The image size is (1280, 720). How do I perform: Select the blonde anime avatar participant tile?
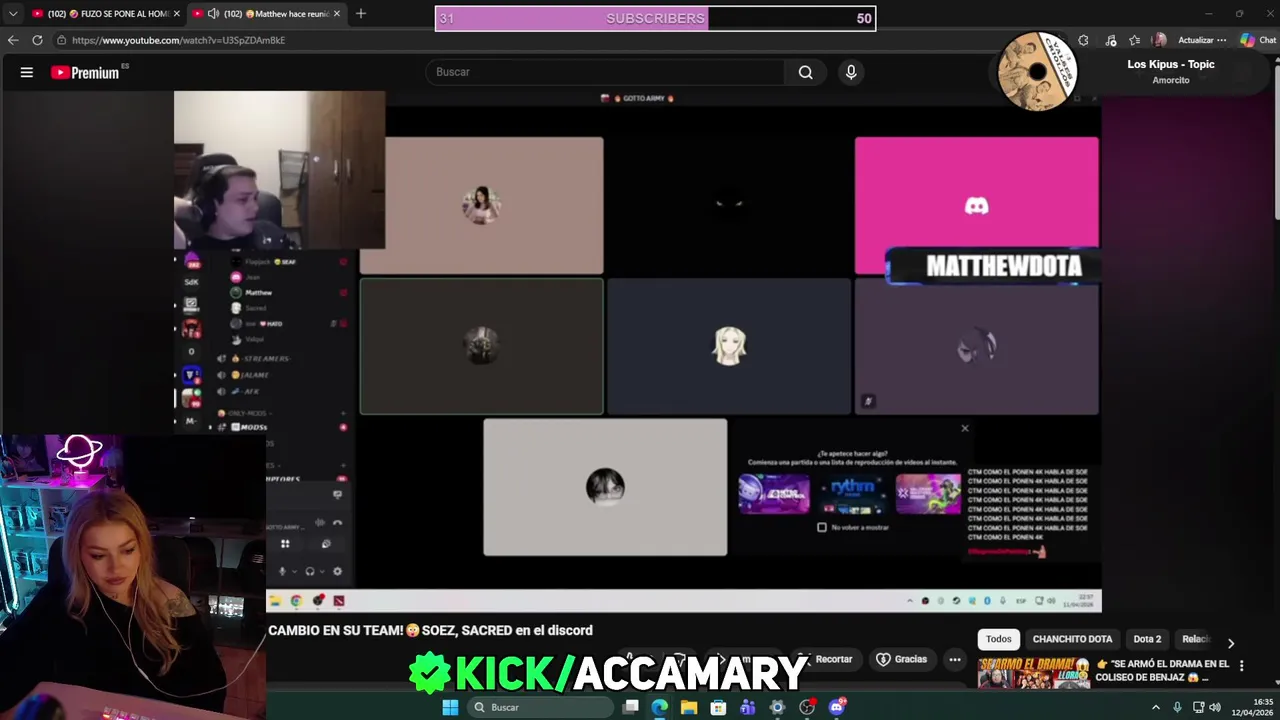click(x=729, y=346)
